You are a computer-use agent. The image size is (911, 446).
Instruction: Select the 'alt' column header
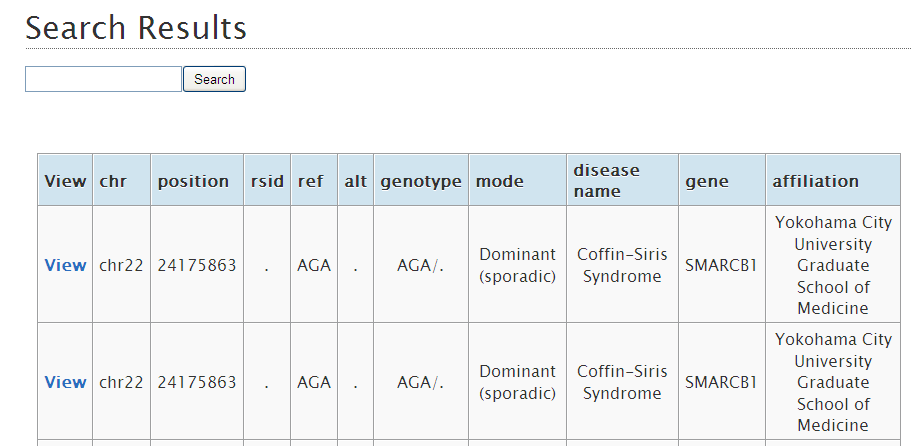click(356, 180)
